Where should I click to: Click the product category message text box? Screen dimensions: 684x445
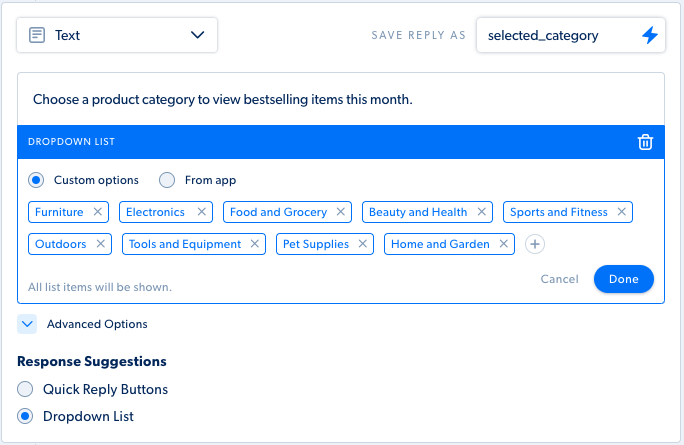tap(341, 99)
